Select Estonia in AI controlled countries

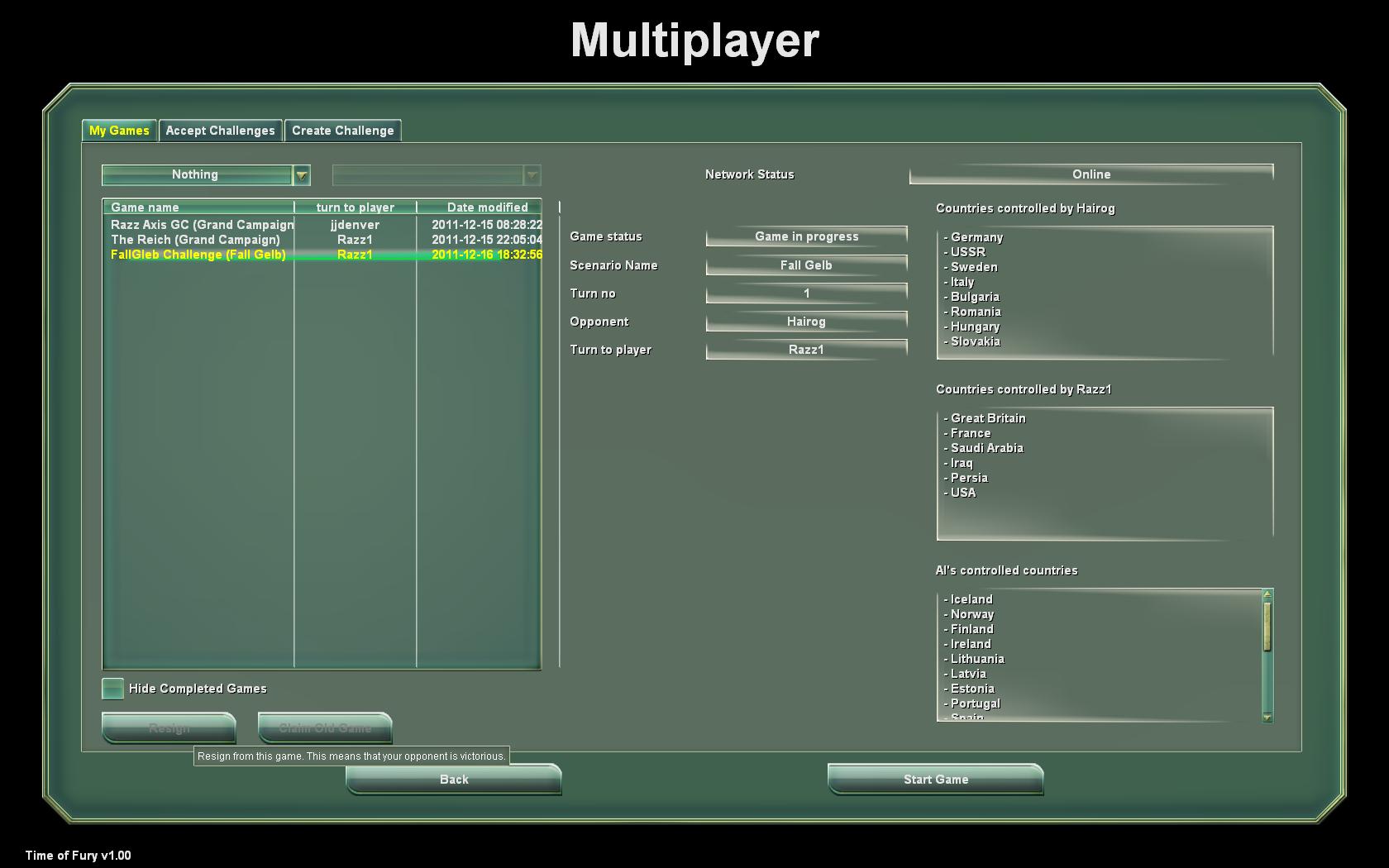(969, 689)
